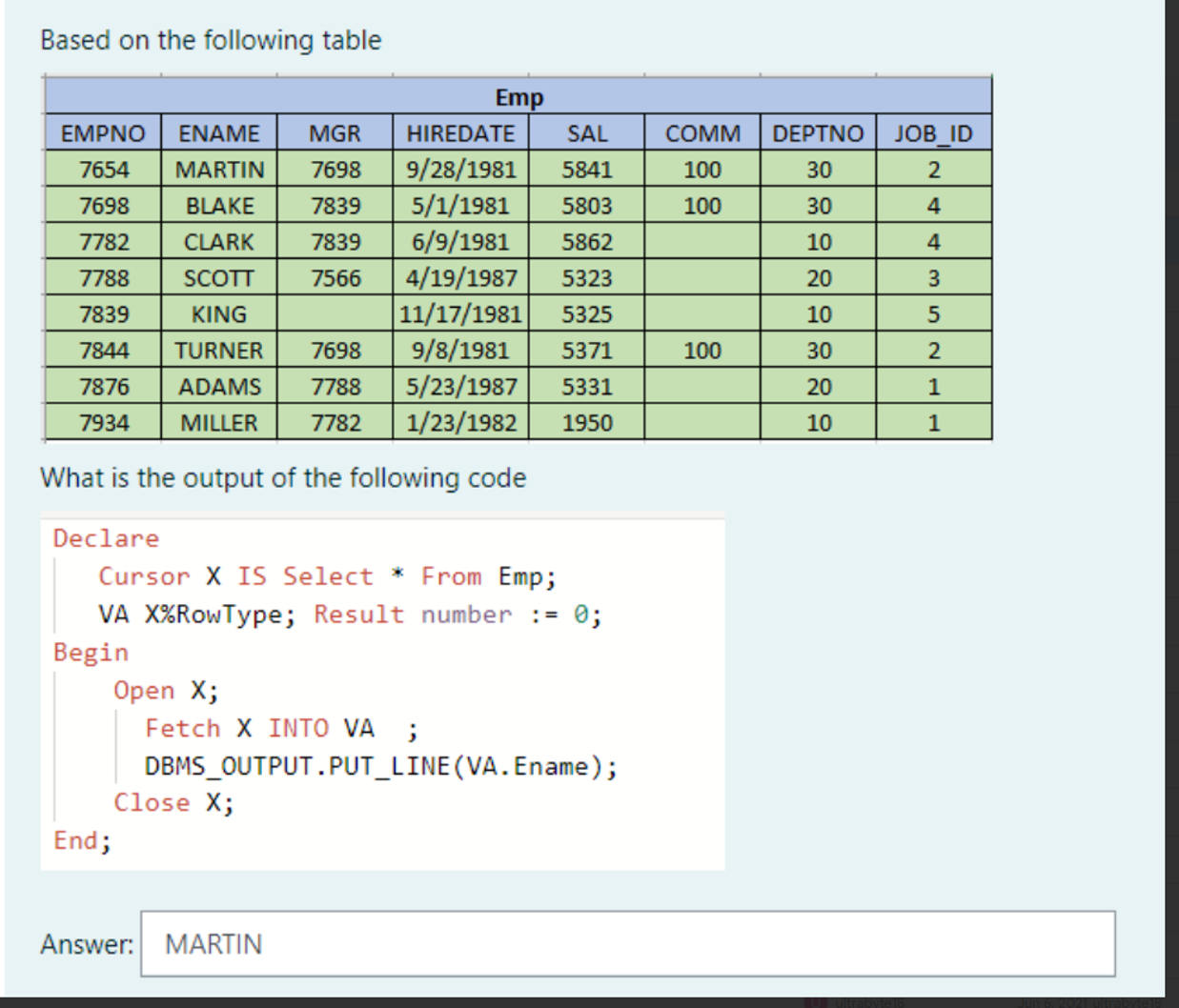Click the Answer input field containing MARTIN
The height and width of the screenshot is (1008, 1179).
tap(627, 943)
